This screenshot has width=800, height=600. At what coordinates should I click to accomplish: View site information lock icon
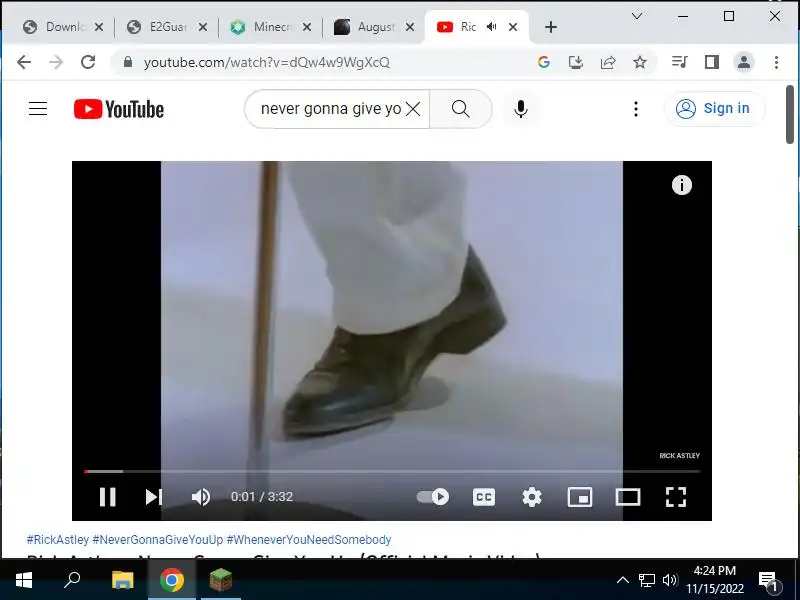click(x=128, y=62)
